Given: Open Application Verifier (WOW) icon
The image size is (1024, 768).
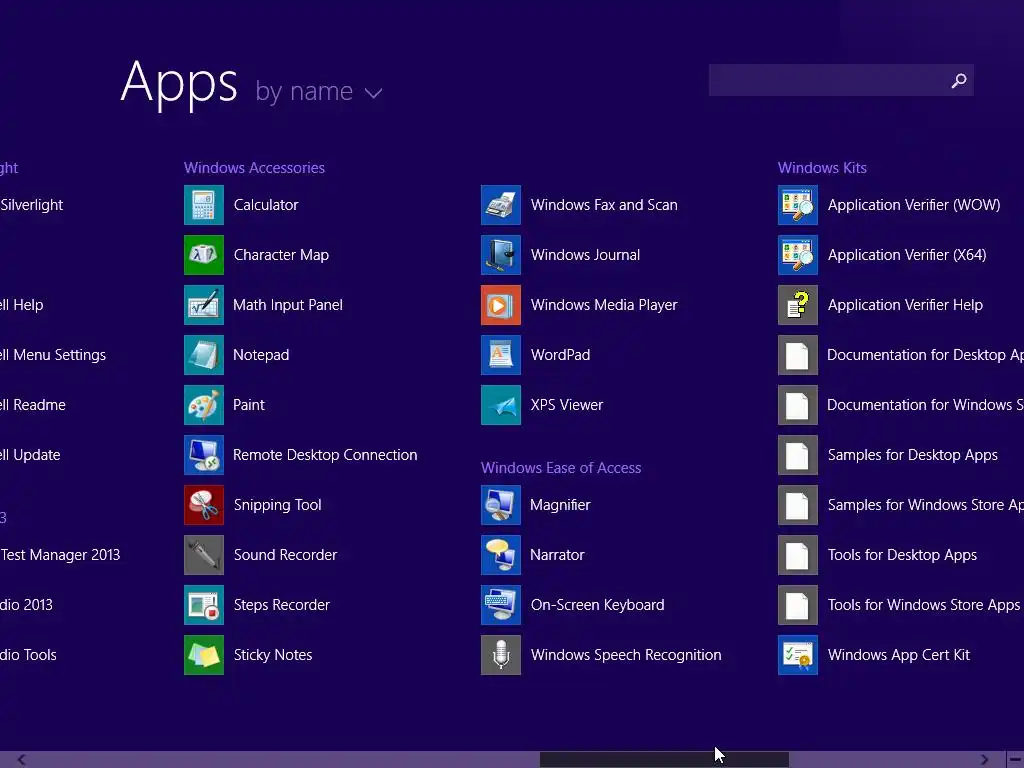Looking at the screenshot, I should point(798,205).
